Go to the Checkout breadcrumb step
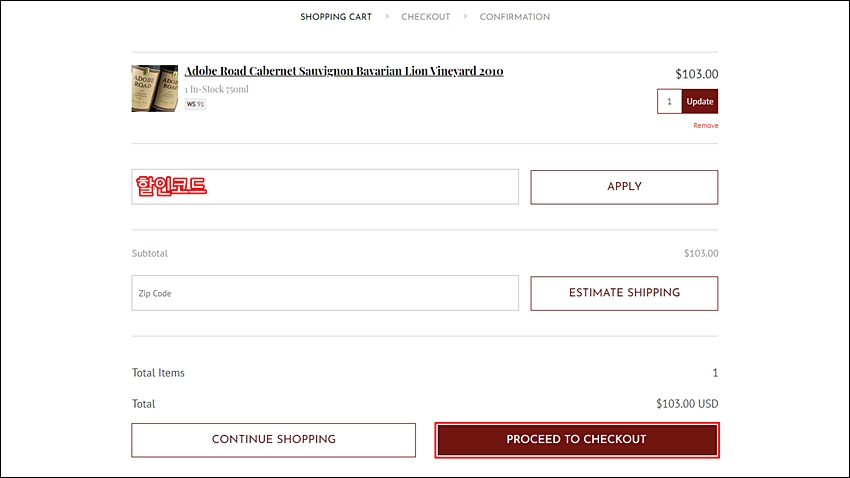The width and height of the screenshot is (850, 478). click(x=426, y=17)
